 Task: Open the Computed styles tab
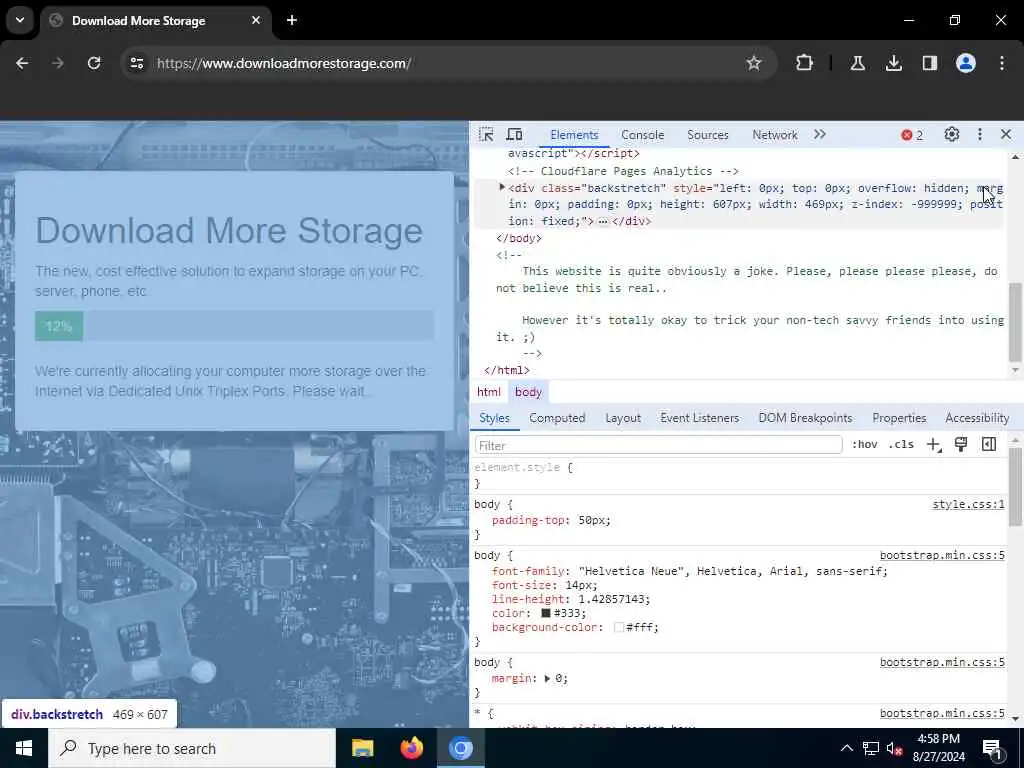[x=557, y=418]
